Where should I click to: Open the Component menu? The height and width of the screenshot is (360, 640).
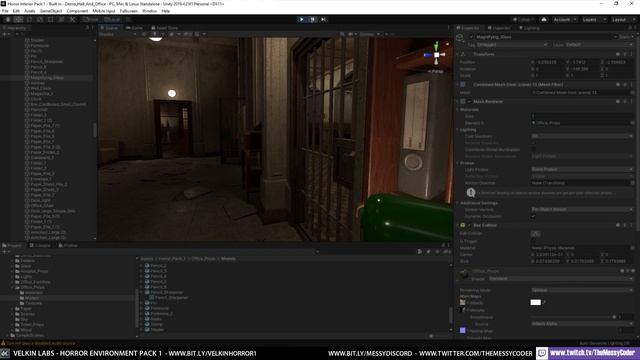tap(77, 11)
